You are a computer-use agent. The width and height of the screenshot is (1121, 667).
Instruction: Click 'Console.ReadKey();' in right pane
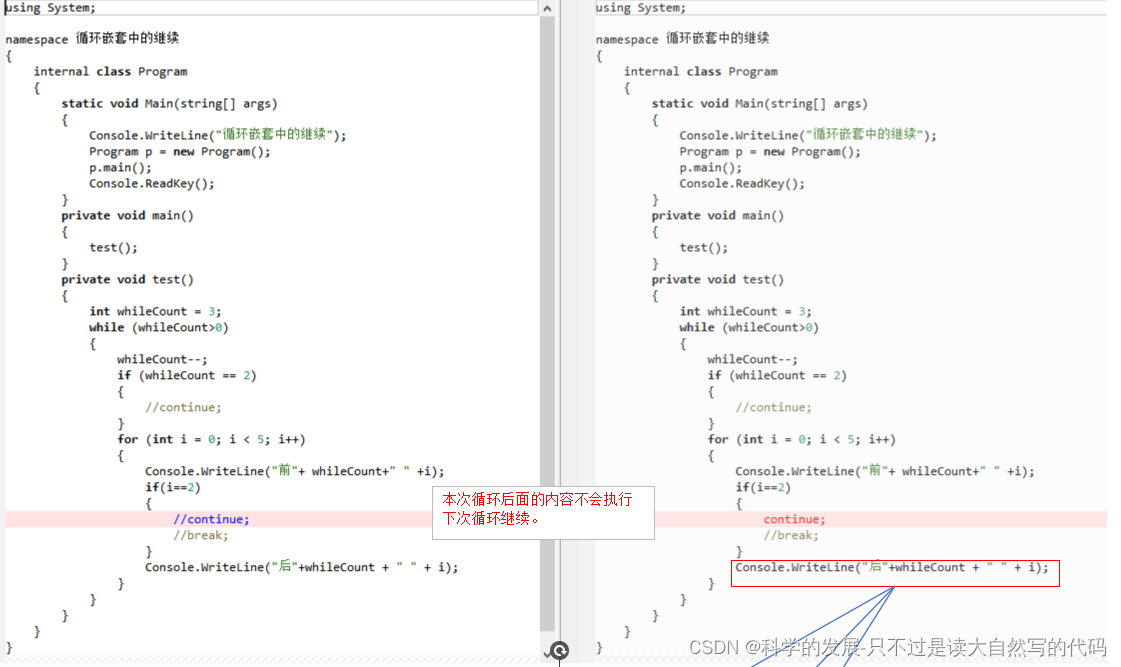click(x=742, y=184)
